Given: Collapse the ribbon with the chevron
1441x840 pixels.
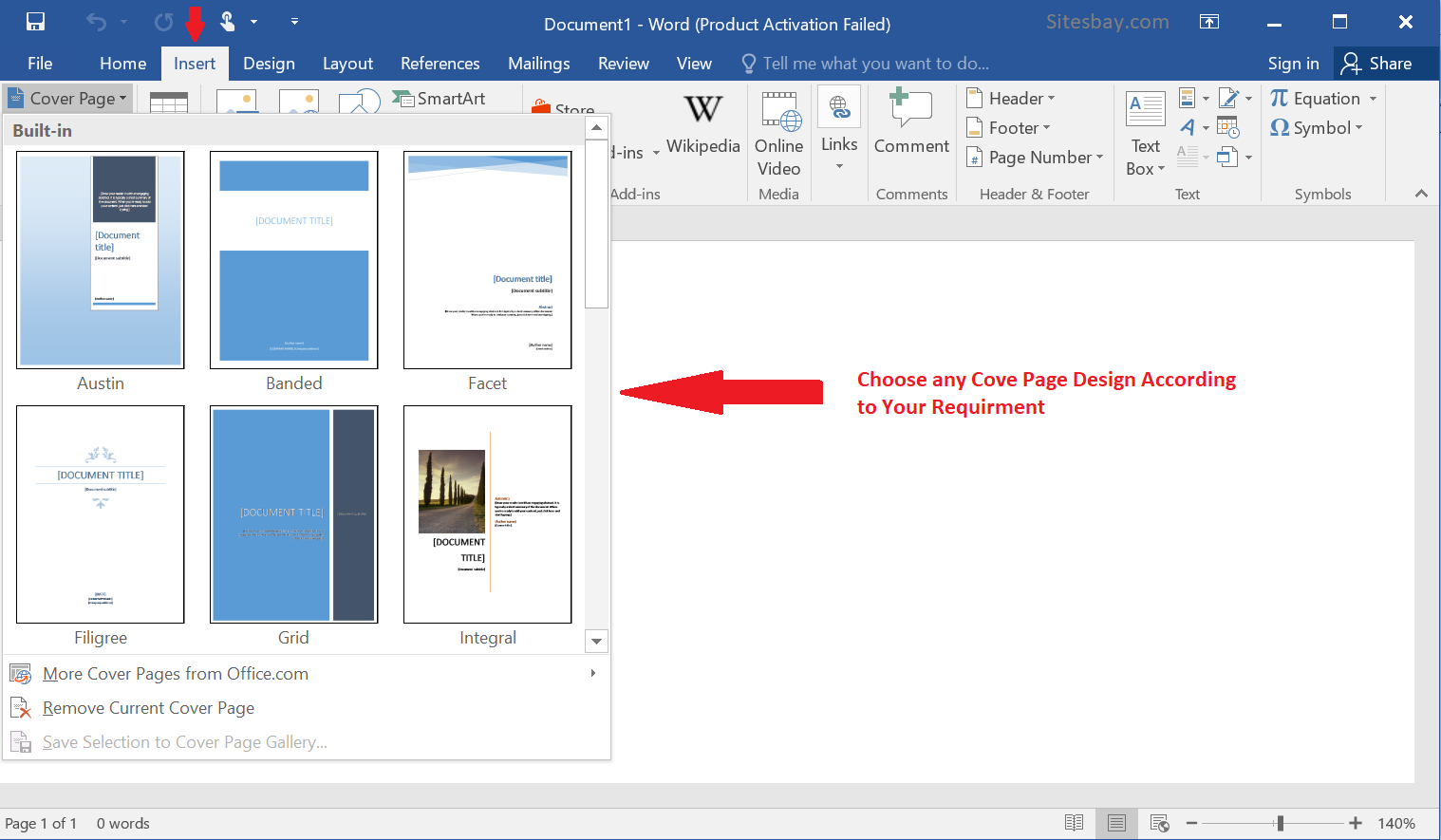Looking at the screenshot, I should (1421, 194).
